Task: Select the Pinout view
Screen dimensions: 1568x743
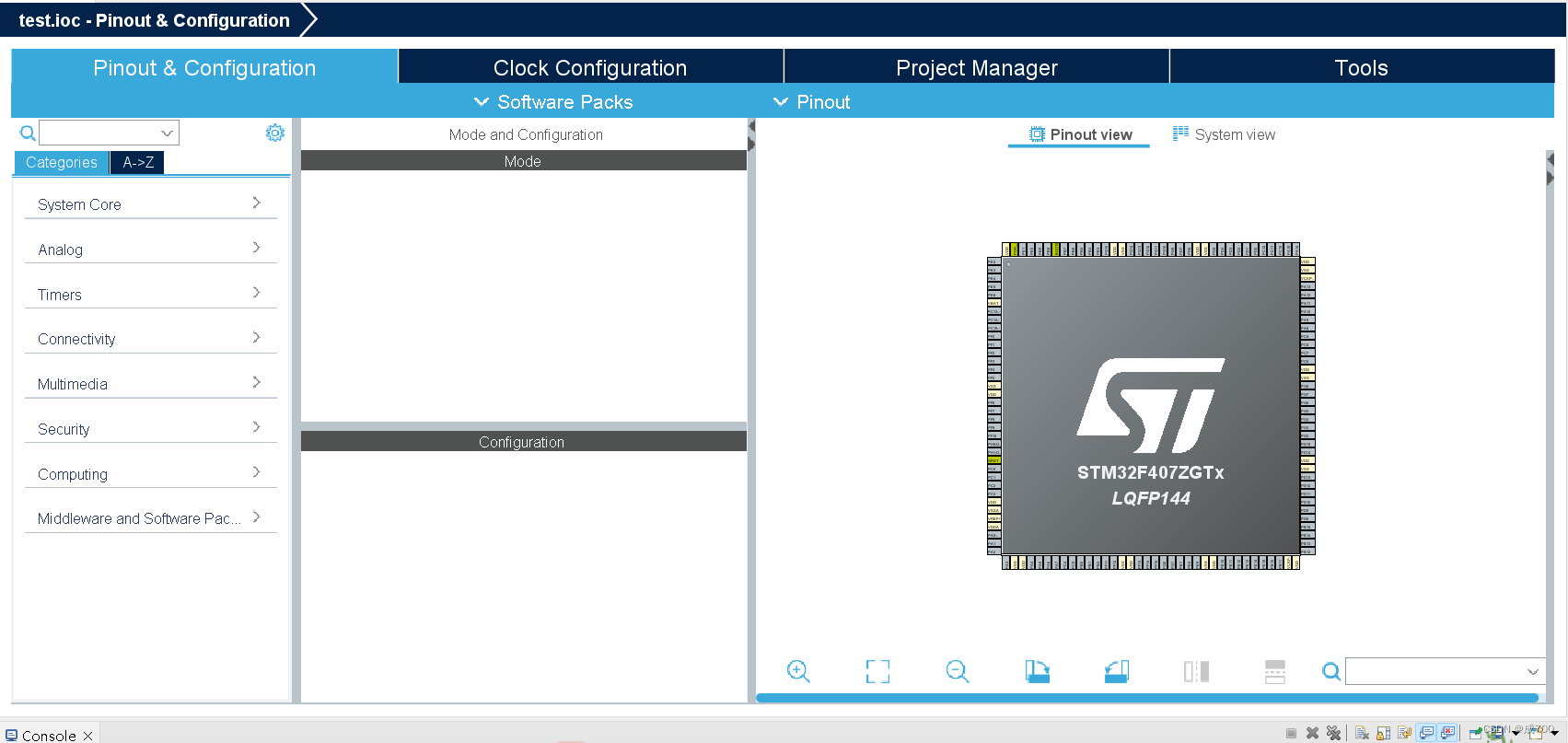Action: [x=1080, y=134]
